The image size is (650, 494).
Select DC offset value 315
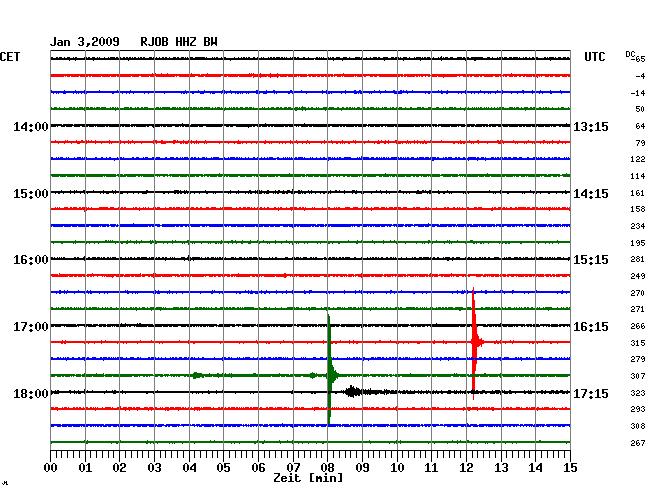(638, 343)
